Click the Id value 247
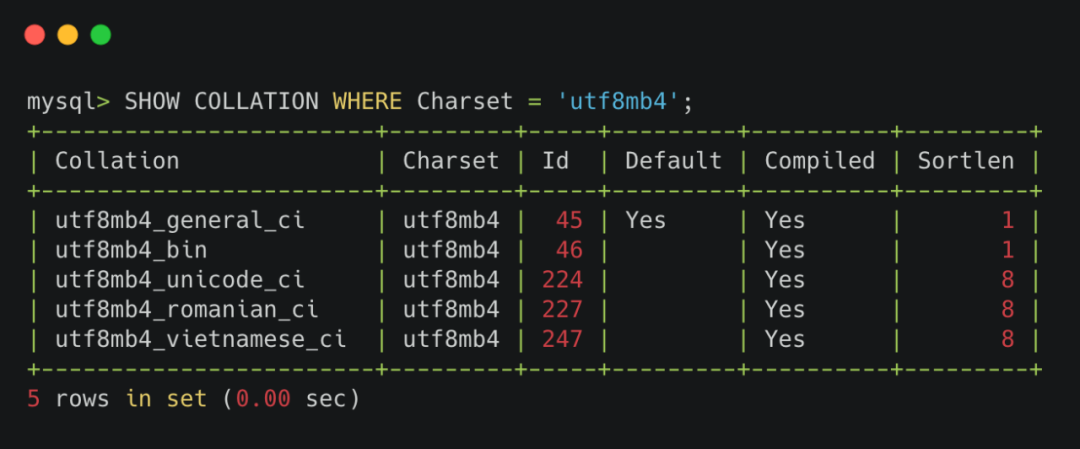Image resolution: width=1080 pixels, height=449 pixels. pos(562,339)
